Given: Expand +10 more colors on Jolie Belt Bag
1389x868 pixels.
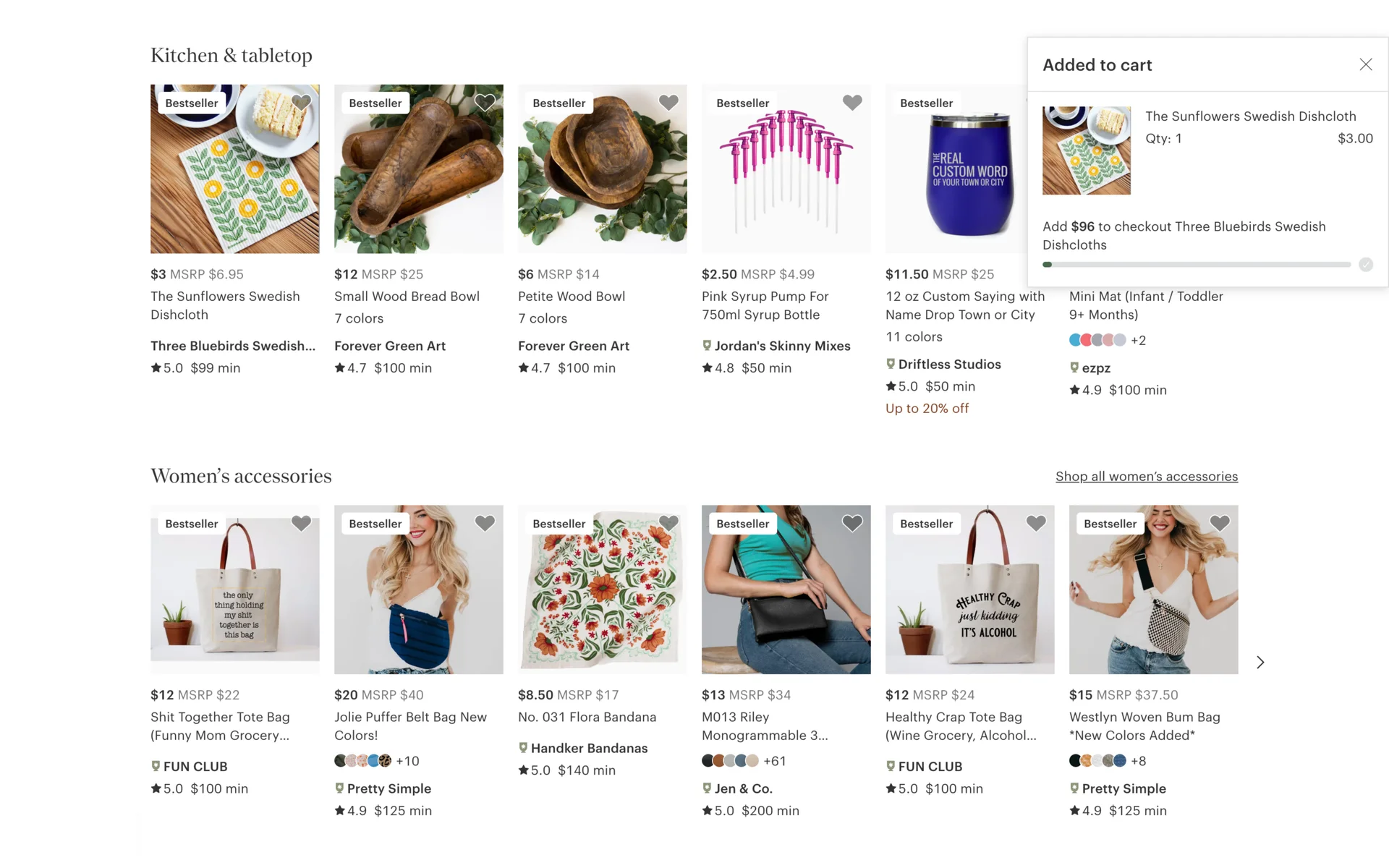Looking at the screenshot, I should click(x=407, y=761).
